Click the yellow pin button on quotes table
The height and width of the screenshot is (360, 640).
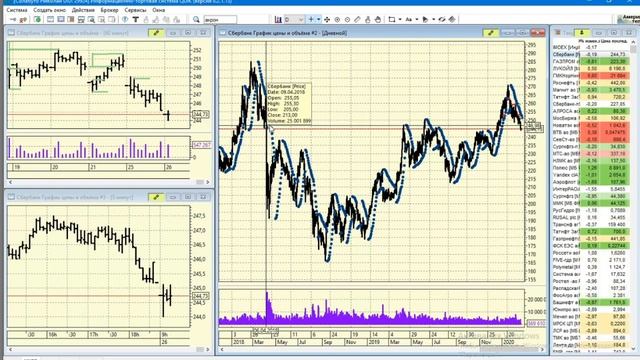pyautogui.click(x=582, y=33)
